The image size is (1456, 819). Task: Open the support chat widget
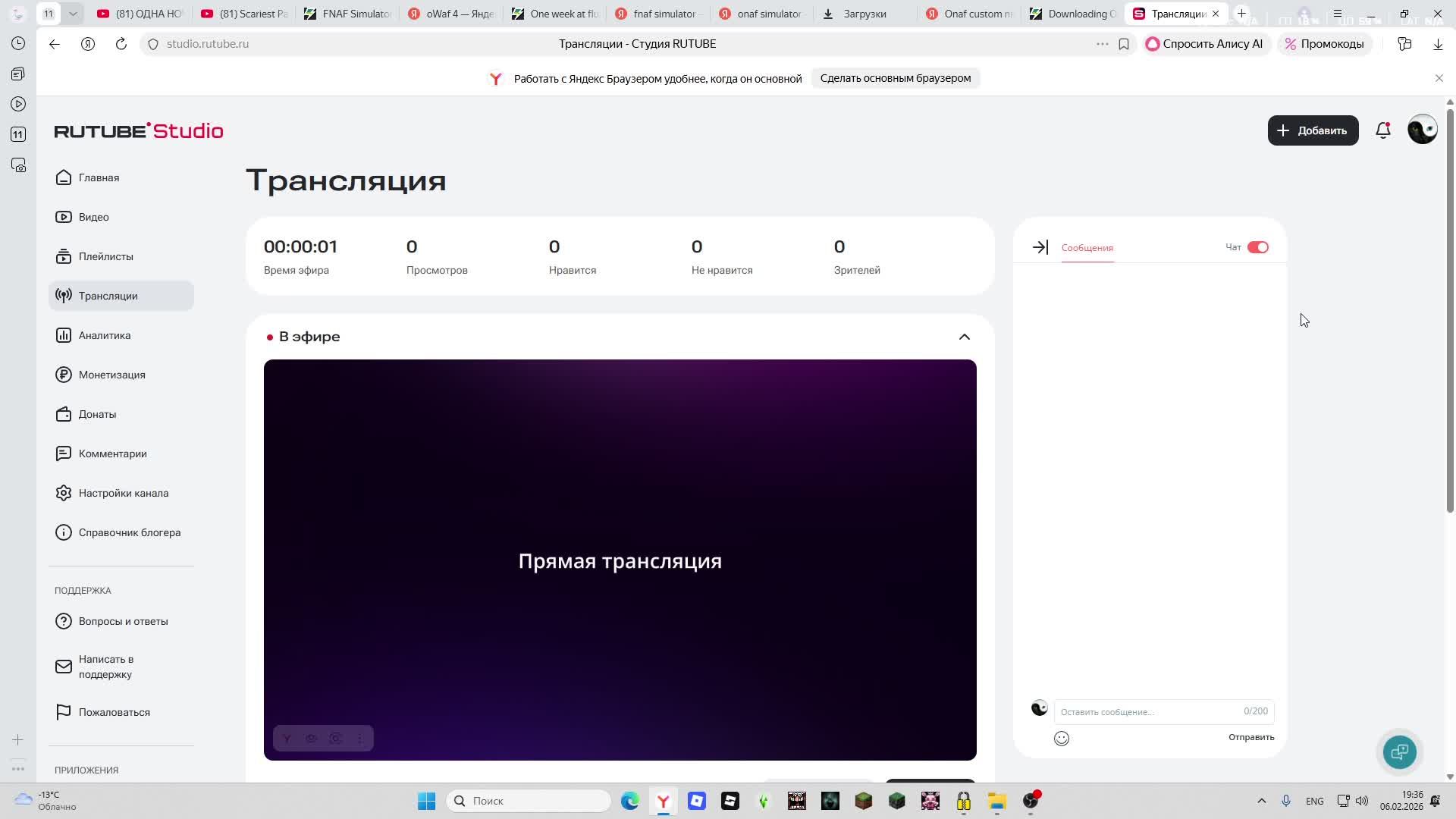coord(1399,752)
